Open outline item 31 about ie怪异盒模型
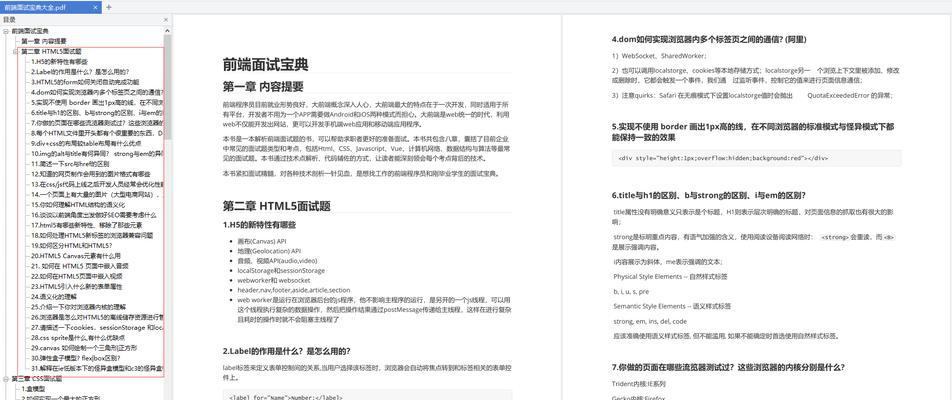The width and height of the screenshot is (952, 400). (97, 368)
